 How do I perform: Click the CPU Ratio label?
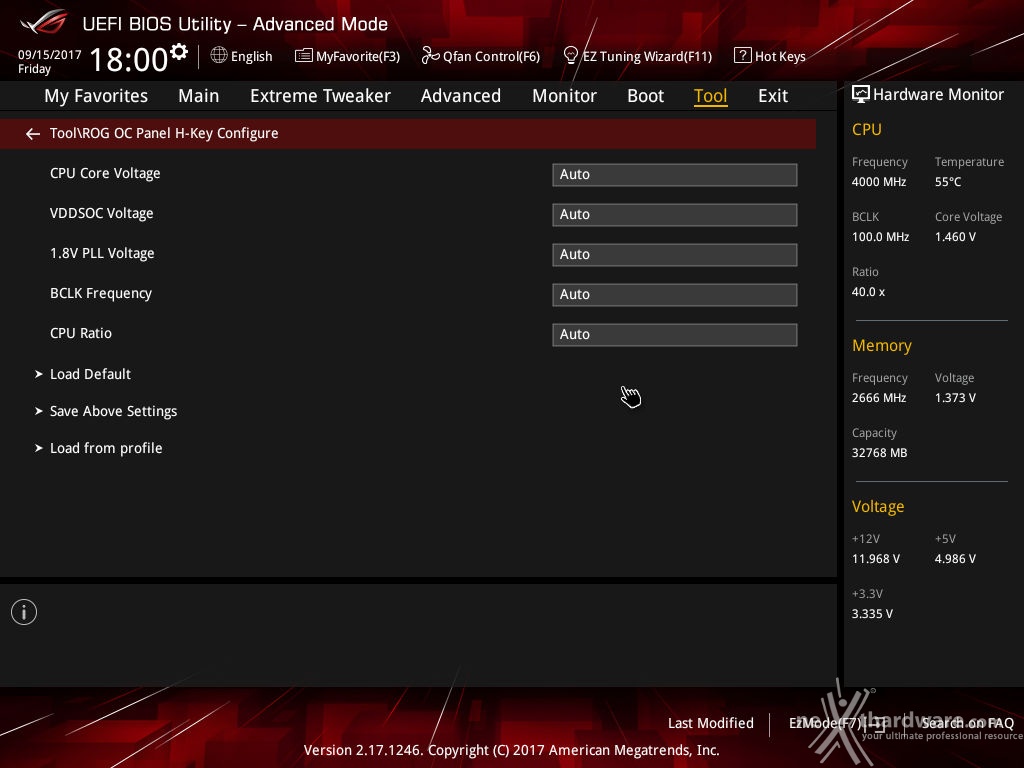click(x=81, y=333)
